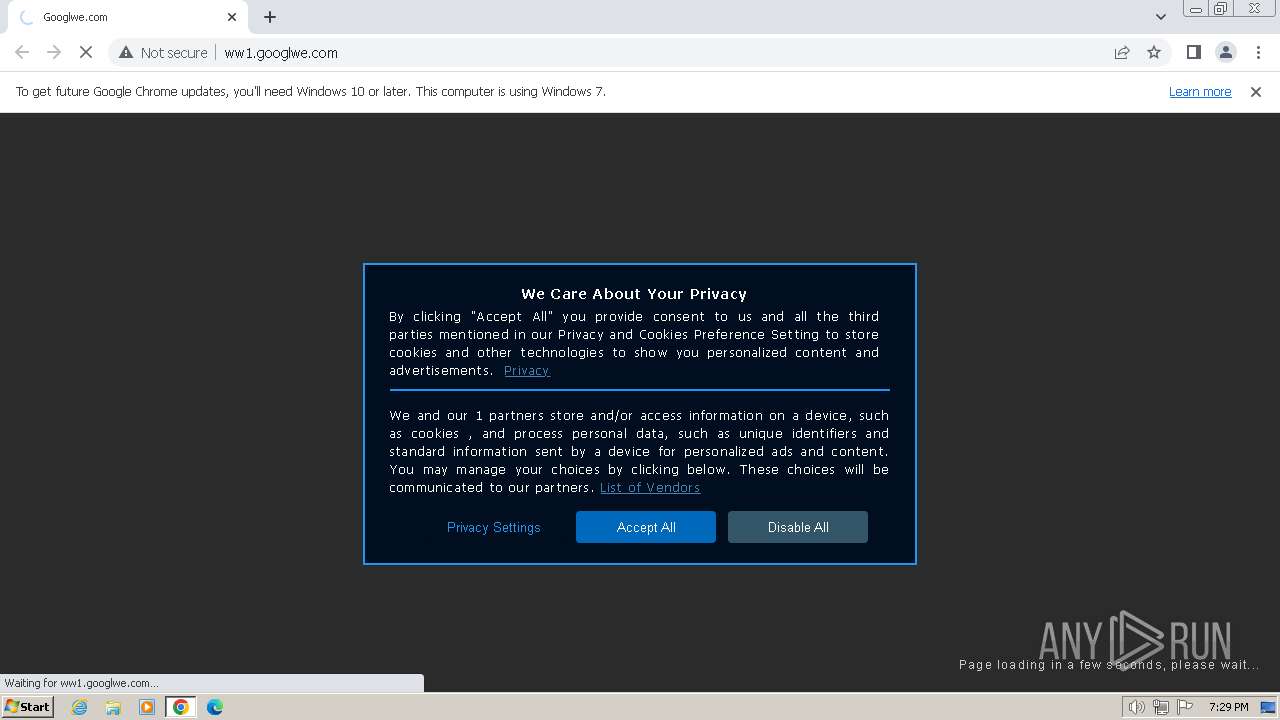Launch Internet Explorer from the taskbar
This screenshot has width=1280, height=720.
pyautogui.click(x=80, y=707)
